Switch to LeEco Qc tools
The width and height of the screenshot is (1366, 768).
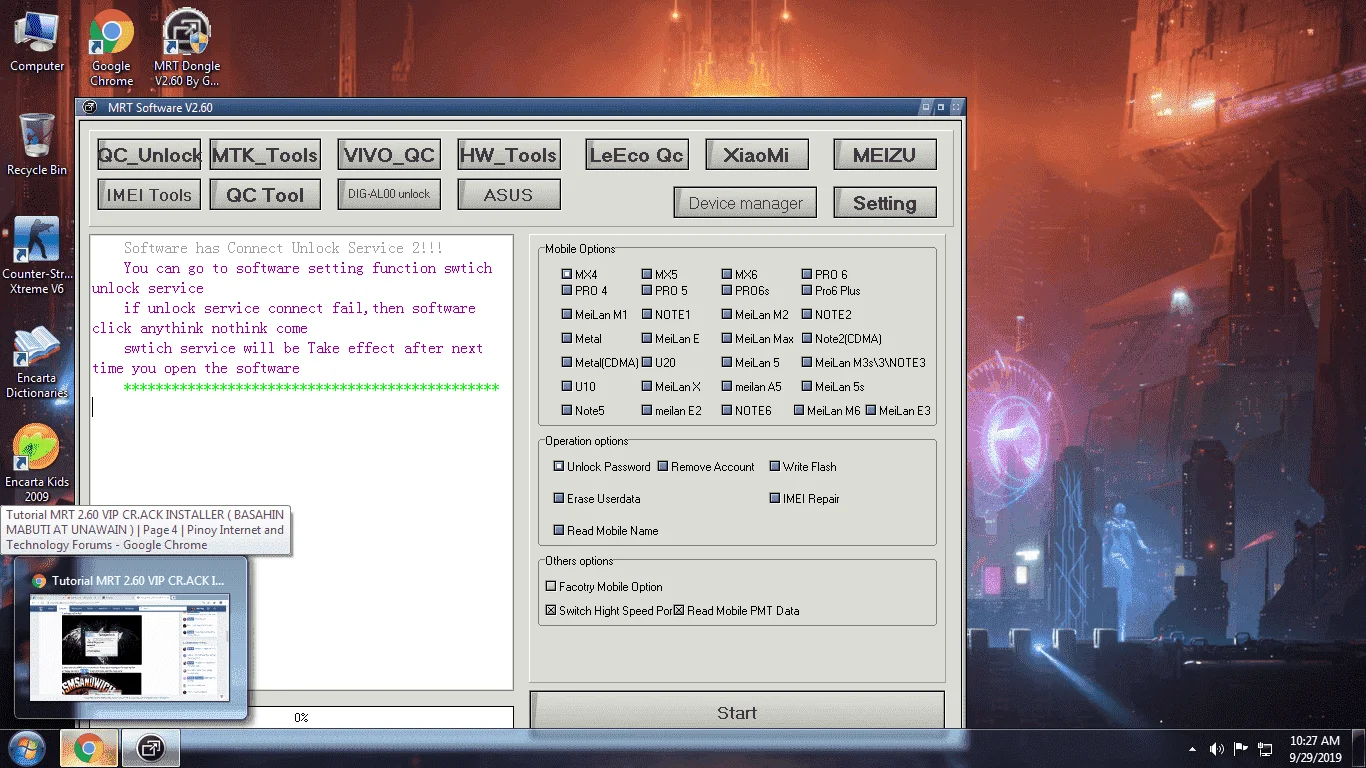tap(636, 155)
